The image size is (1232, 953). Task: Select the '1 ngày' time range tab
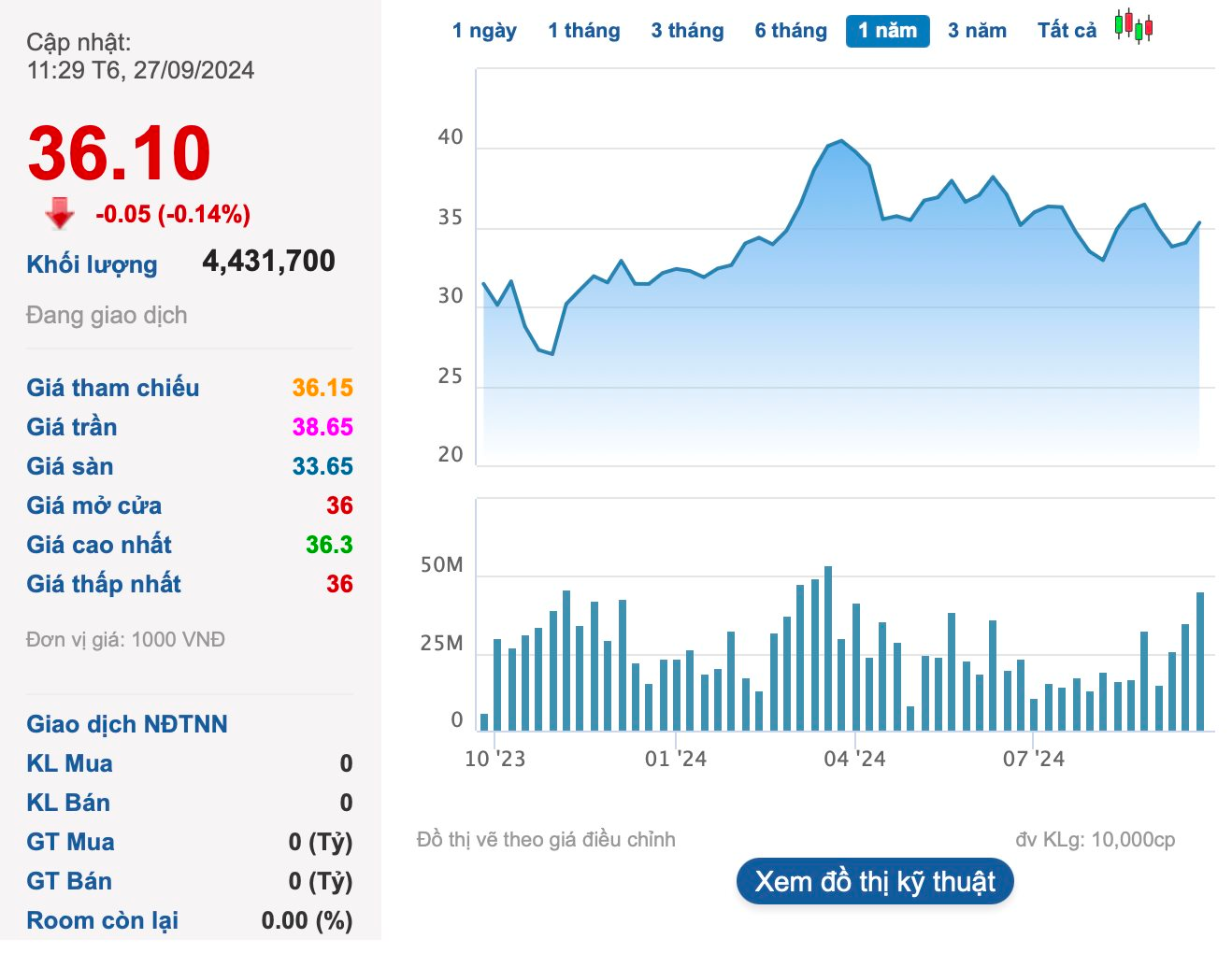484,31
